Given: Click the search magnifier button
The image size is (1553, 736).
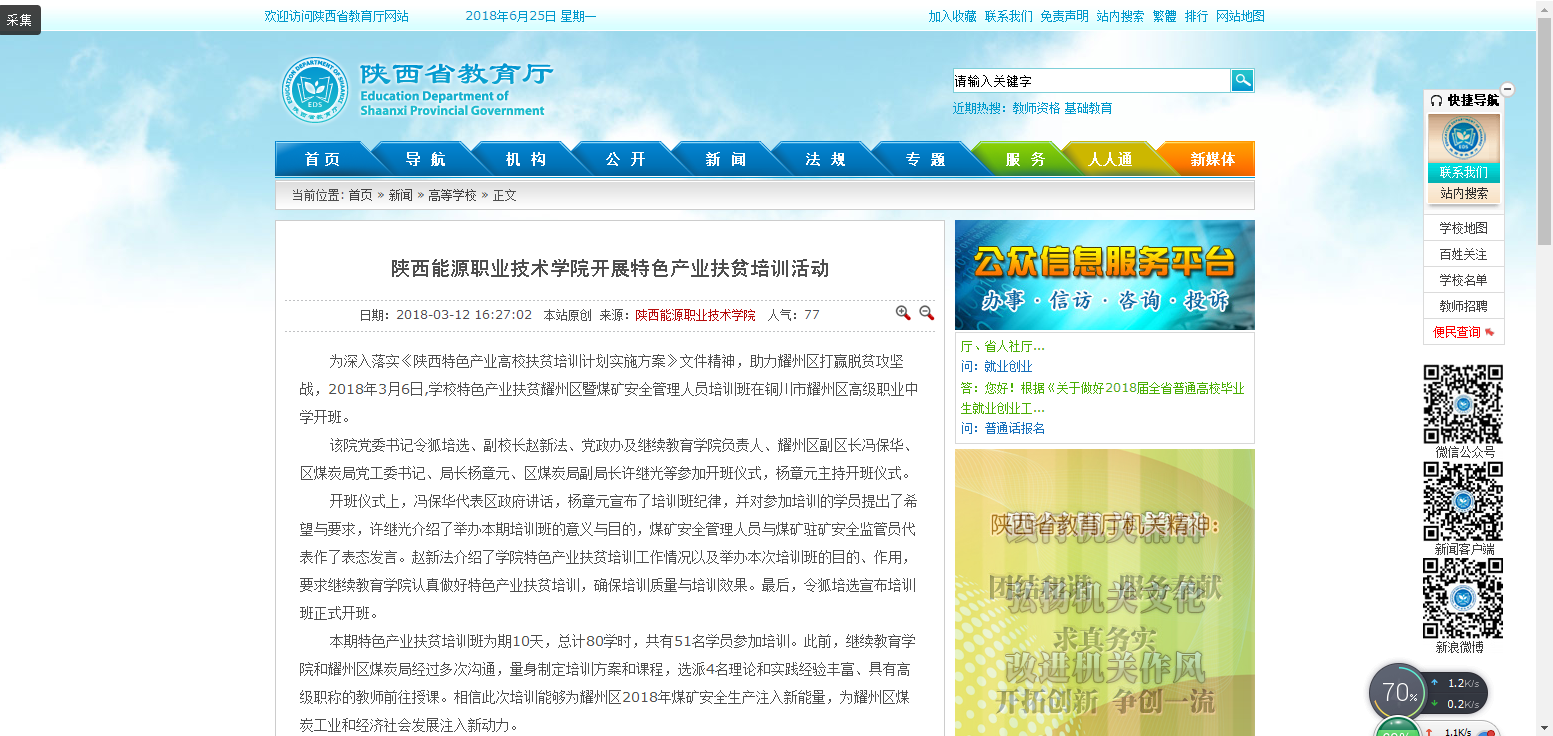Looking at the screenshot, I should 1242,81.
